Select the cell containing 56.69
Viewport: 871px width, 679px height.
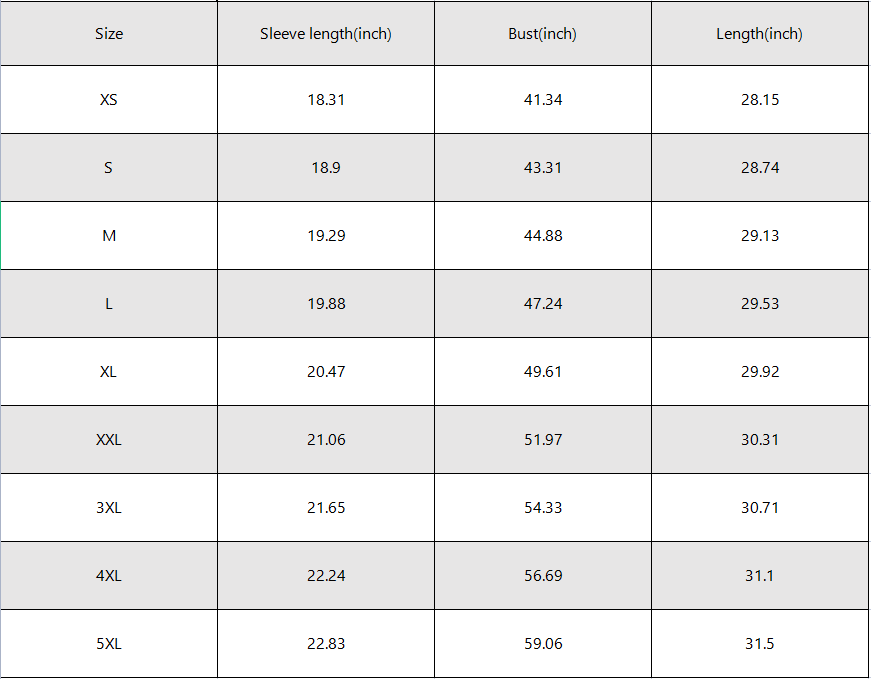click(x=543, y=576)
